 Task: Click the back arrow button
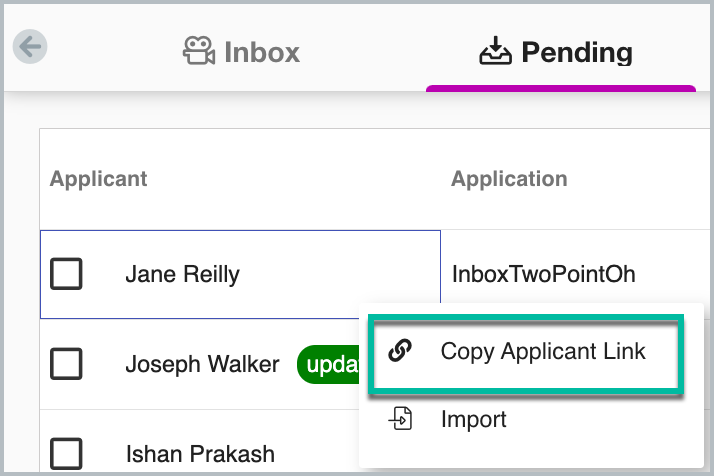pyautogui.click(x=30, y=47)
